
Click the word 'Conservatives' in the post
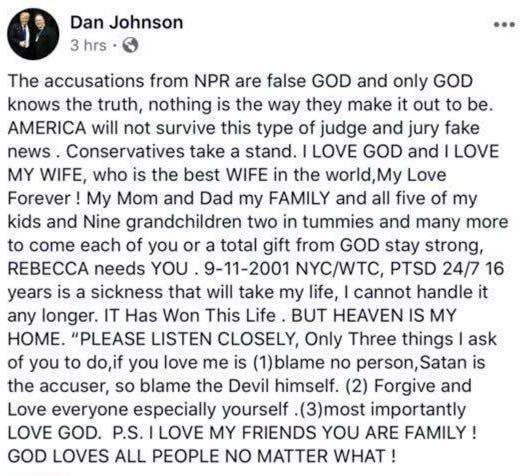(x=125, y=151)
